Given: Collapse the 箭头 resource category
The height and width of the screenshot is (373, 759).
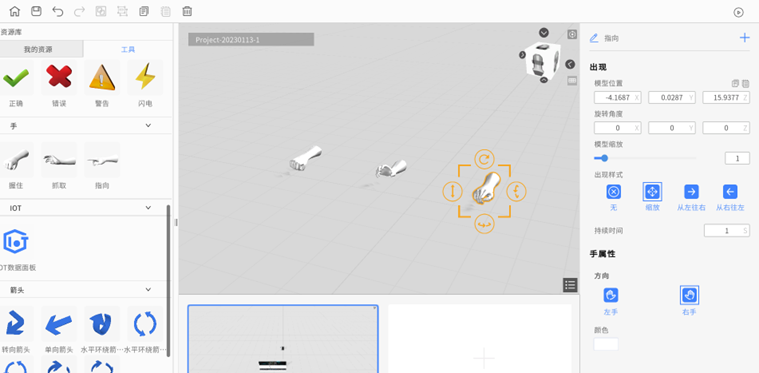Looking at the screenshot, I should 148,289.
